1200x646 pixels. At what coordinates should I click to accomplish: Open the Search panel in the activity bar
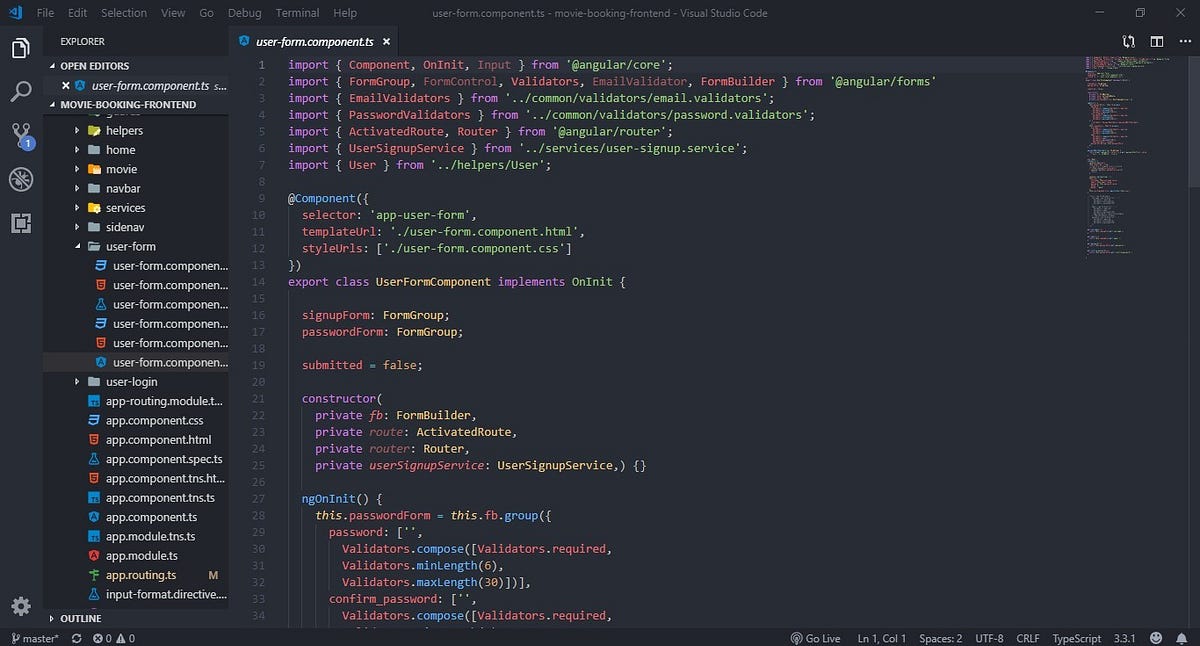21,91
